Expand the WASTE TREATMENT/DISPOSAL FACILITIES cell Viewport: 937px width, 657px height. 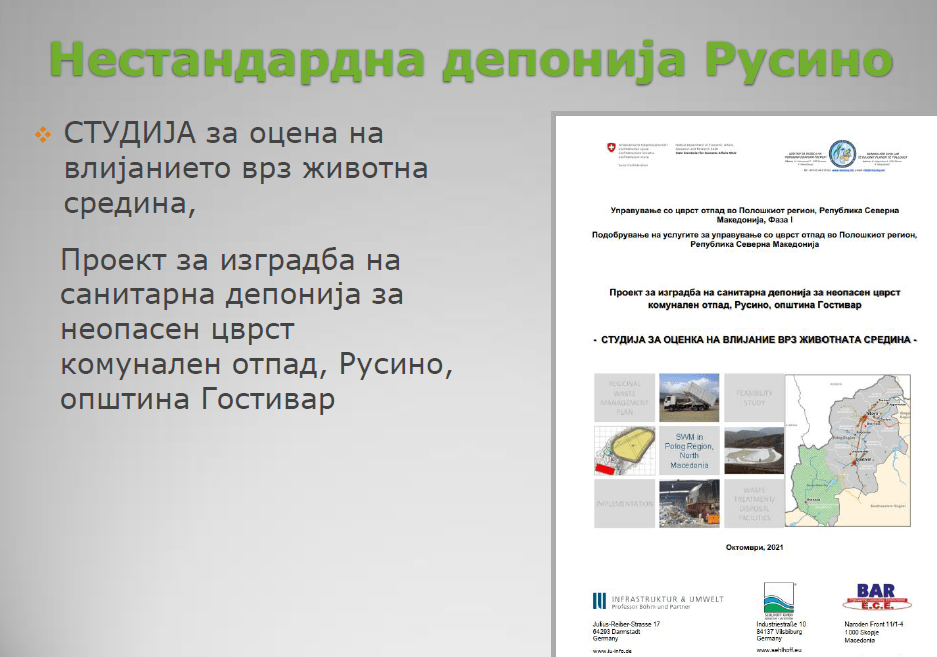coord(753,503)
